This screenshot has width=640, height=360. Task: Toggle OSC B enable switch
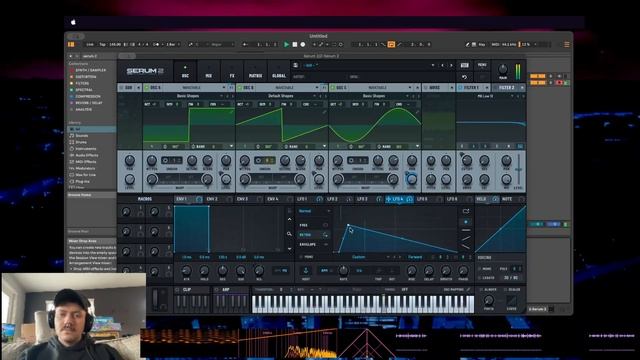click(x=240, y=88)
